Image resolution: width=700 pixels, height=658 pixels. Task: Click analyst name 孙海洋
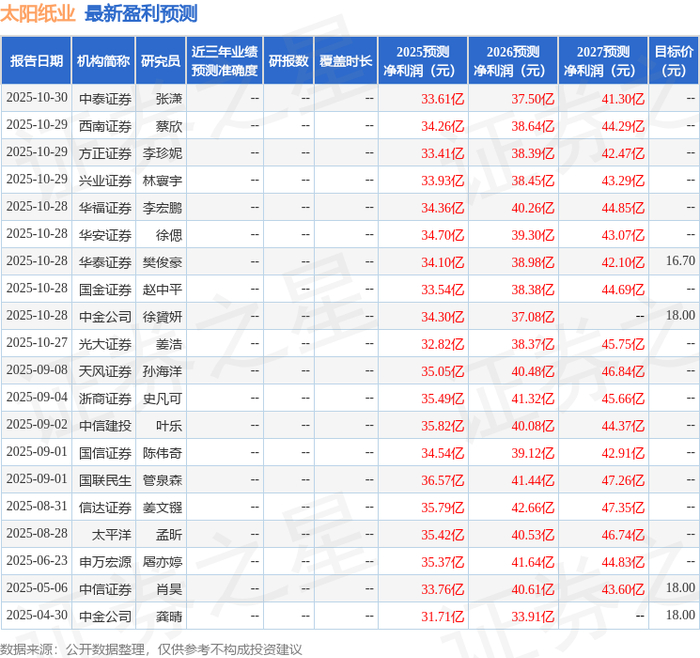(x=162, y=371)
